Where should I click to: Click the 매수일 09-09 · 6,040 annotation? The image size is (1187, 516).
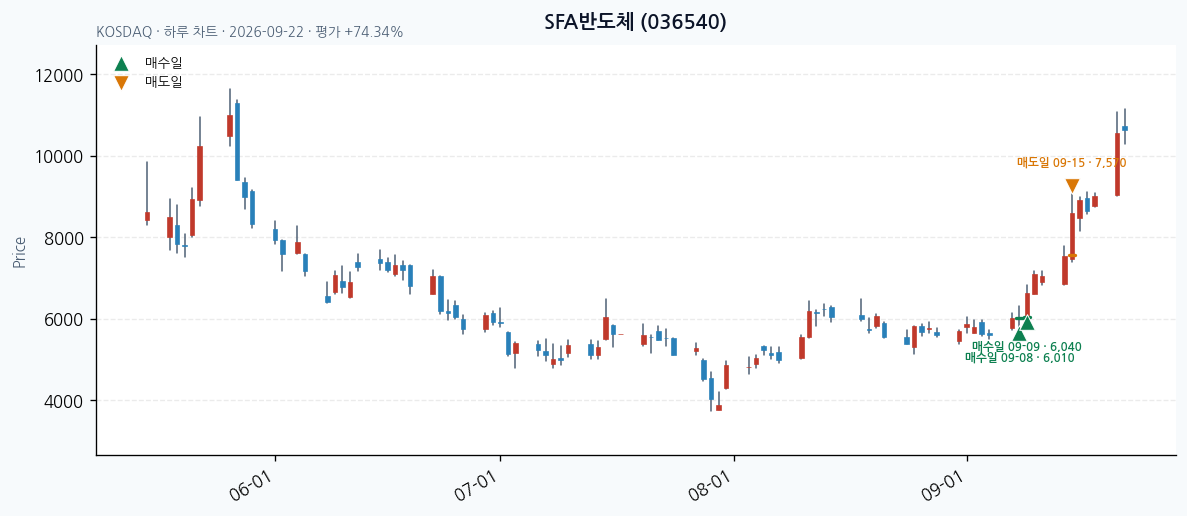(1027, 347)
